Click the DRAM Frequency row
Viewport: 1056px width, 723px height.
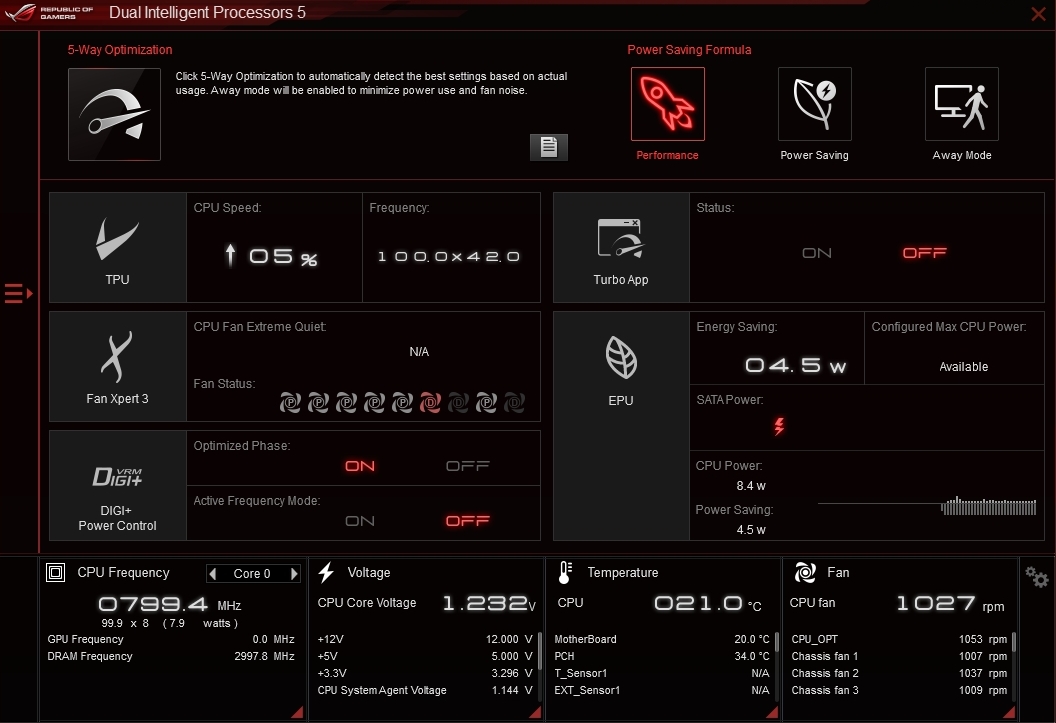pyautogui.click(x=171, y=656)
